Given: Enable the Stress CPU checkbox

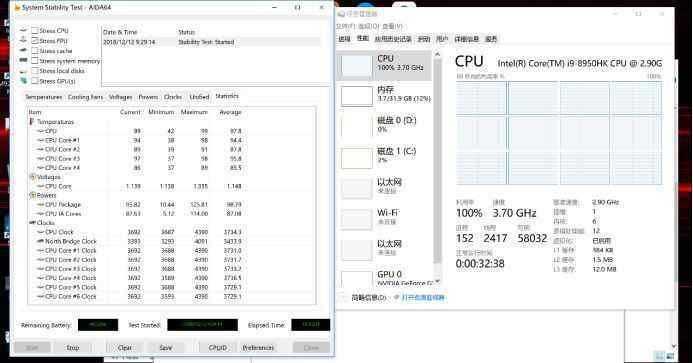Looking at the screenshot, I should click(34, 31).
